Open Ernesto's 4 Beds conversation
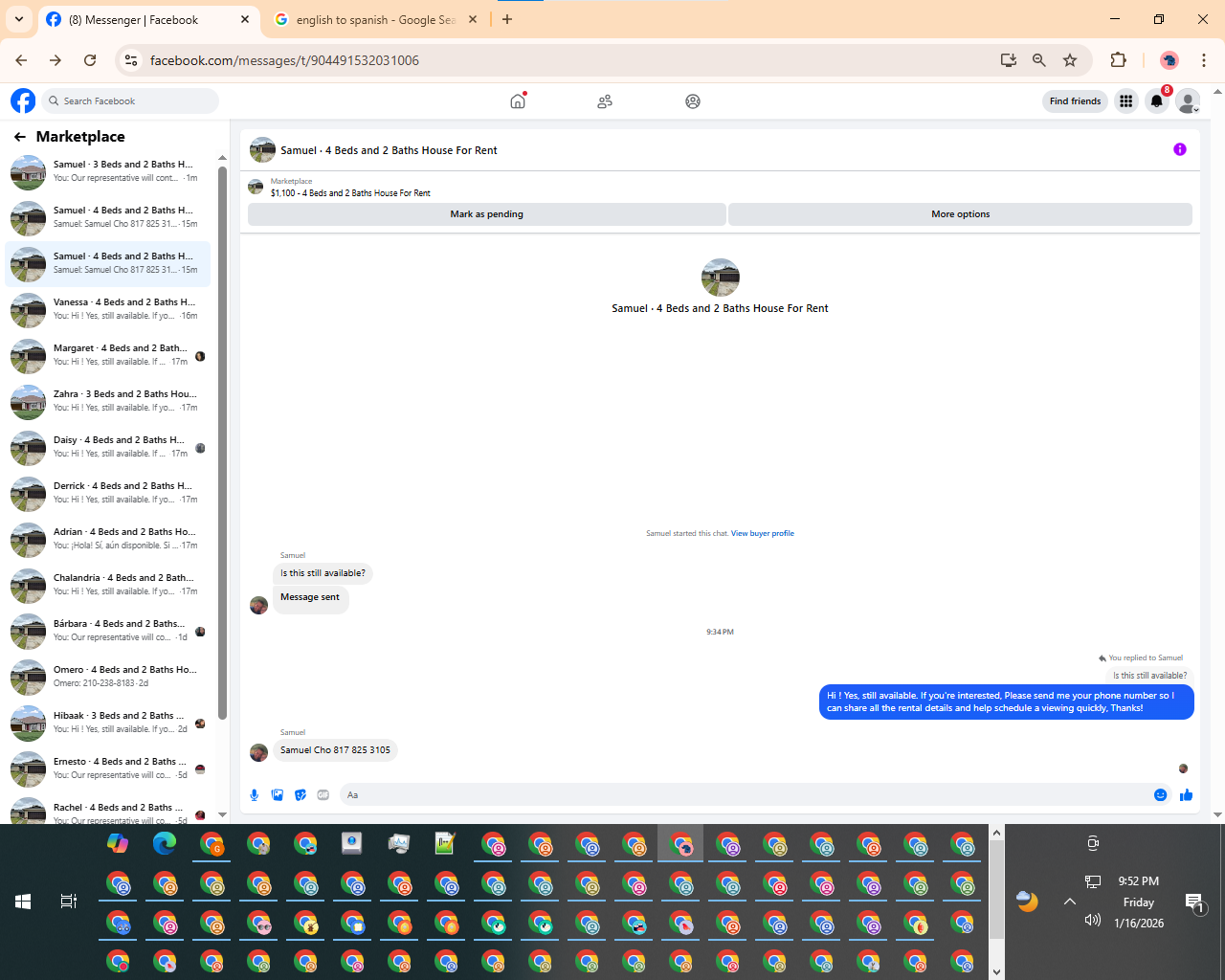Screen dimensions: 1225x980 click(108, 768)
